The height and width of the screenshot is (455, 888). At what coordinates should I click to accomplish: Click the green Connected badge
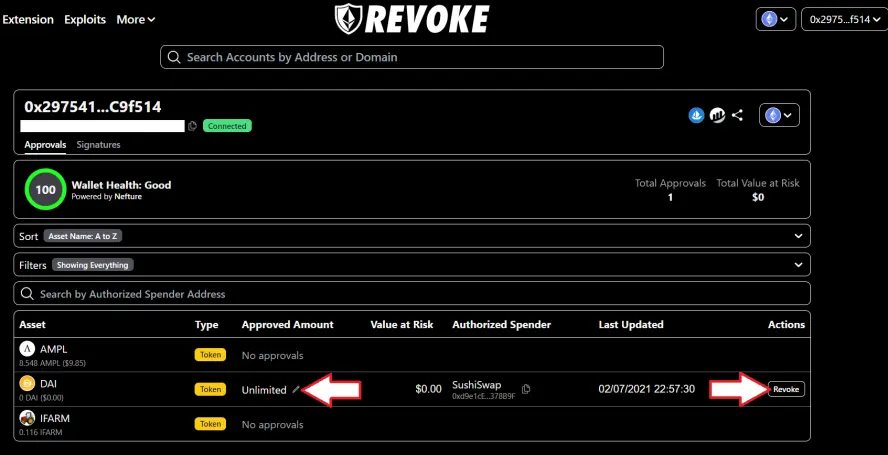[x=227, y=126]
